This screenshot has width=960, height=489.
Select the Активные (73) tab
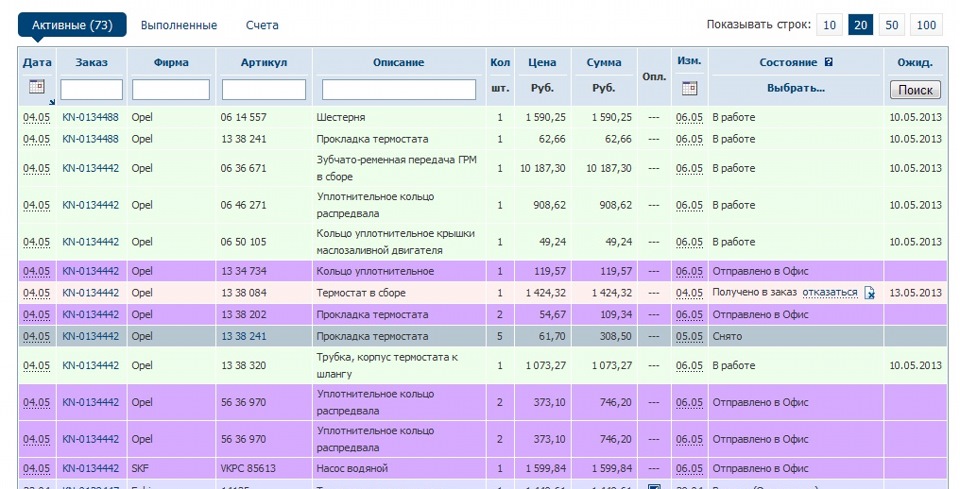72,25
